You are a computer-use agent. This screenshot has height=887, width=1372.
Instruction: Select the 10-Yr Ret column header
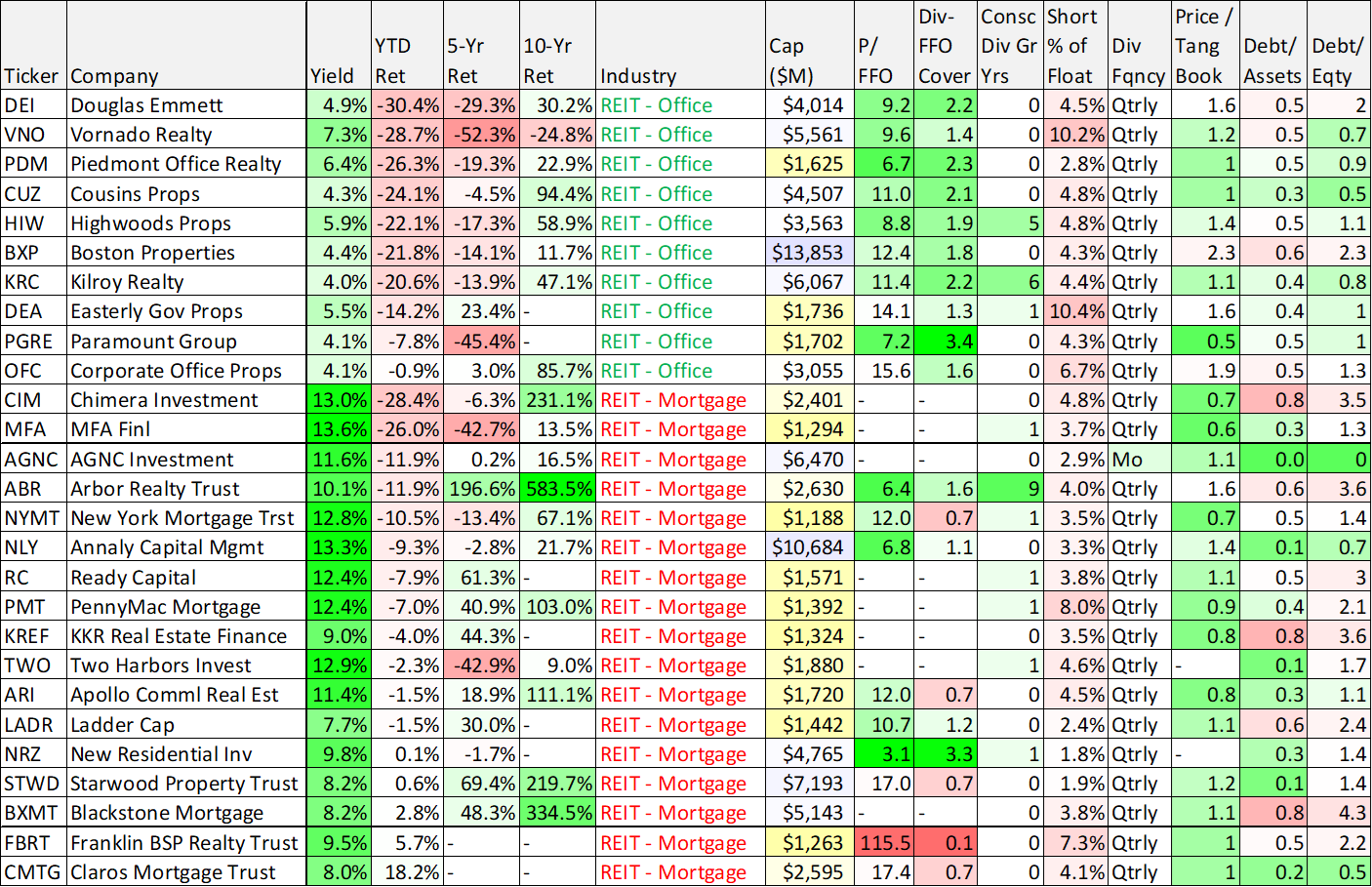[x=557, y=46]
